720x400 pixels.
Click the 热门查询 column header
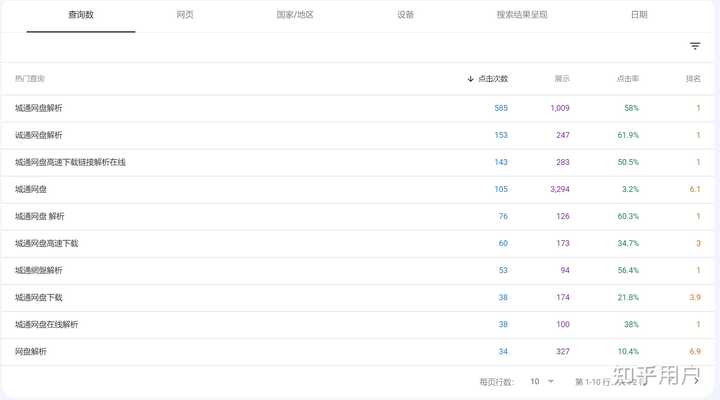coord(30,79)
